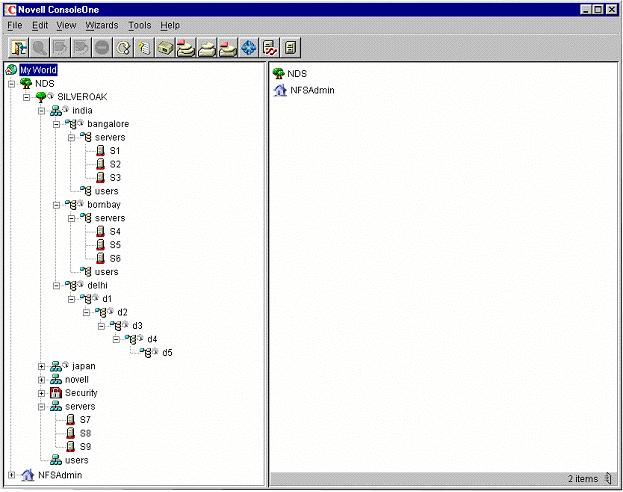
Task: Click the NDS tree icon in right pane
Action: [279, 74]
